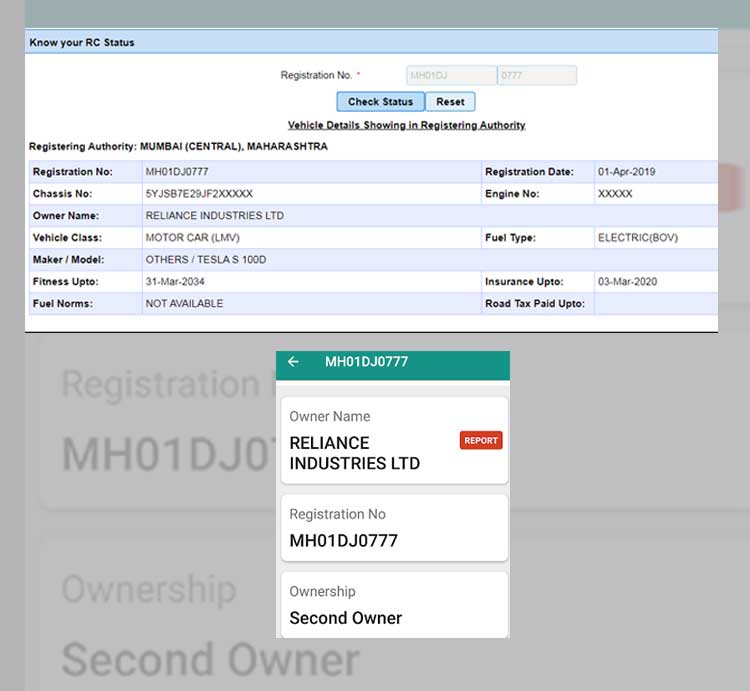
Task: Tap the Registration No card in app
Action: tap(394, 528)
